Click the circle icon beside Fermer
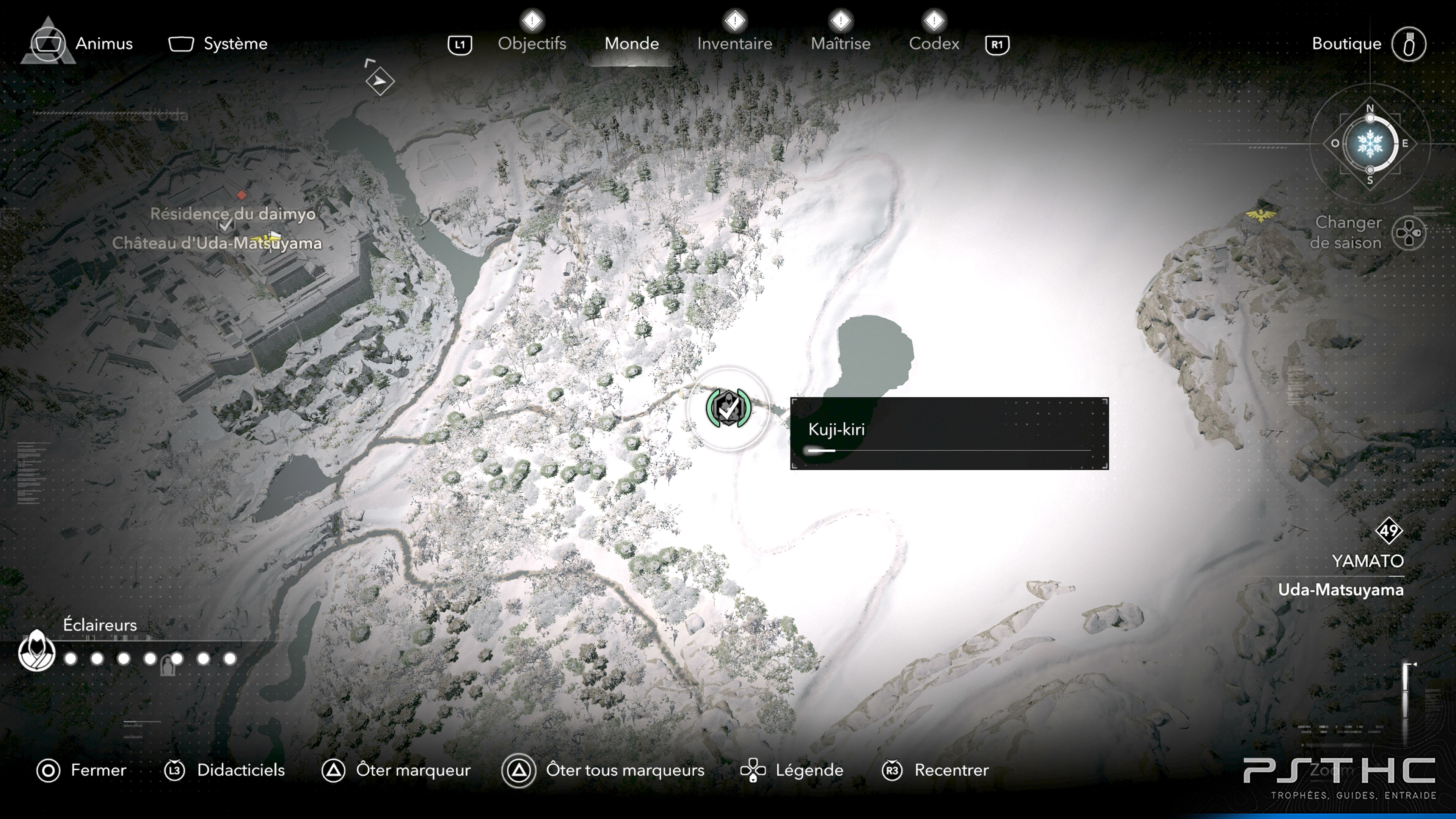This screenshot has height=819, width=1456. (48, 771)
